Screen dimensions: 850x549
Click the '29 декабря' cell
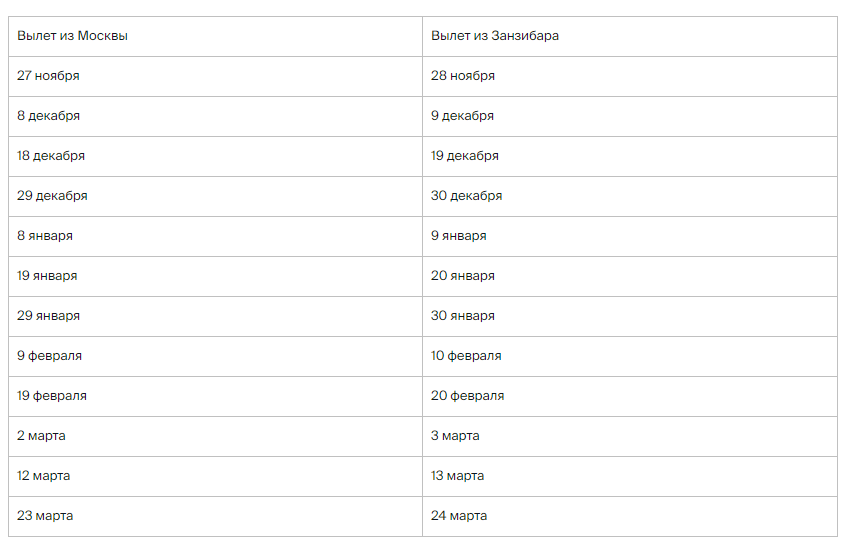pyautogui.click(x=52, y=196)
